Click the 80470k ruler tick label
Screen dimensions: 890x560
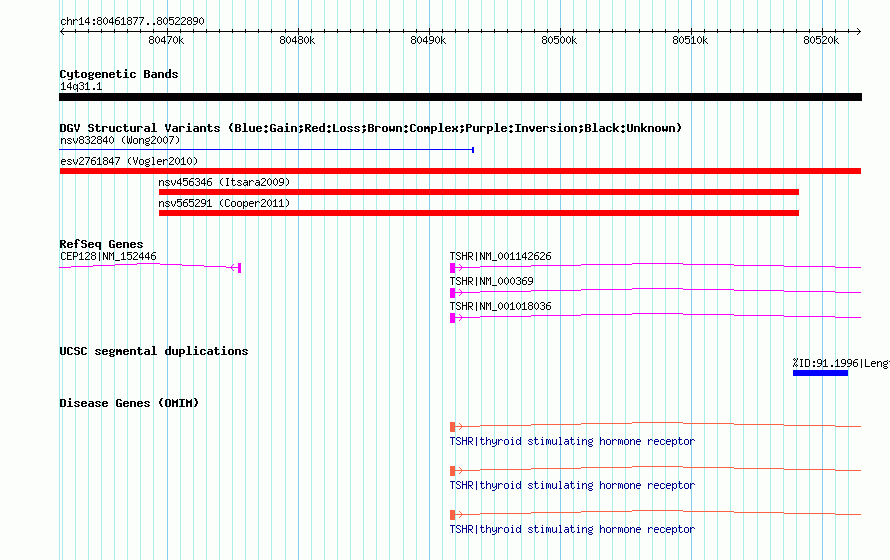tap(166, 40)
